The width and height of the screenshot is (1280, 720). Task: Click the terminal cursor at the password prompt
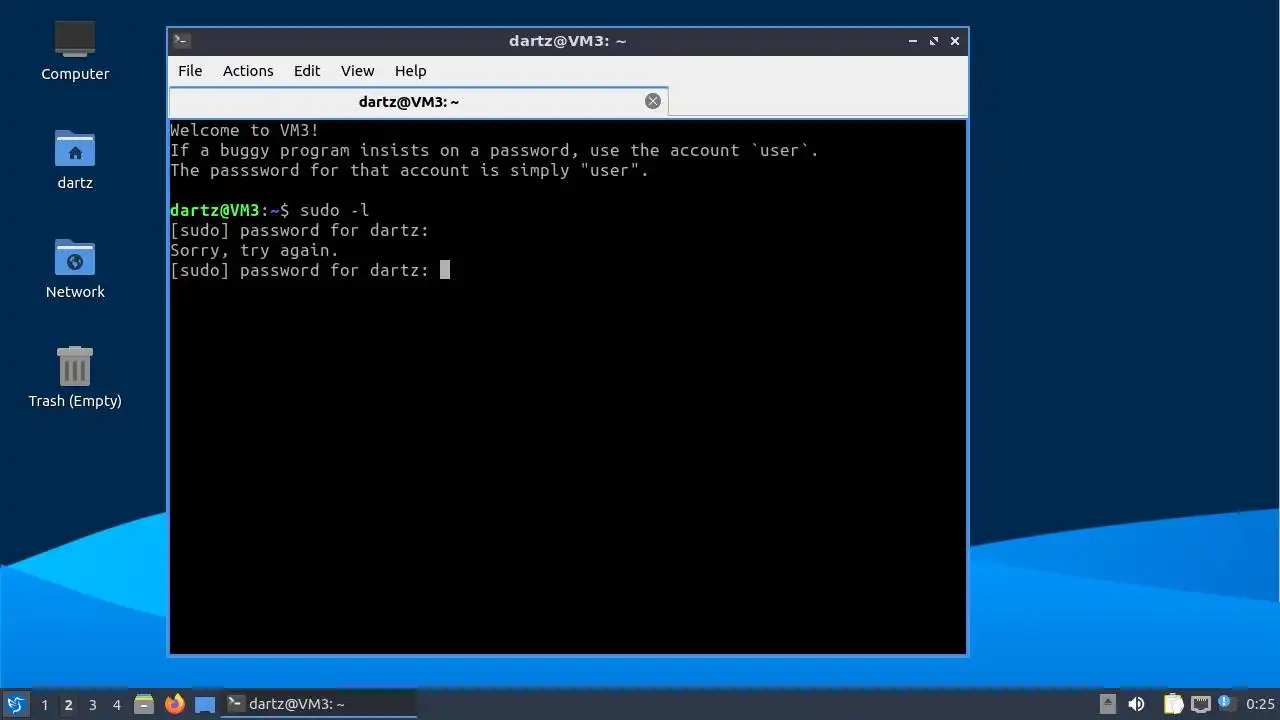pyautogui.click(x=445, y=270)
